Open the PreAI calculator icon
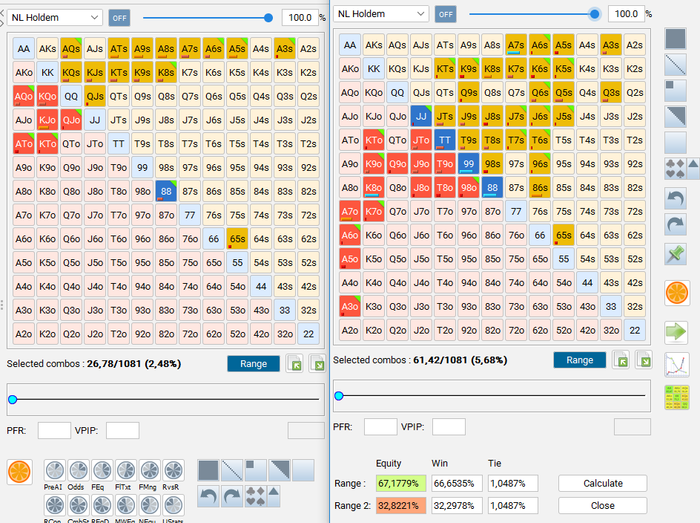This screenshot has width=700, height=523. (55, 470)
